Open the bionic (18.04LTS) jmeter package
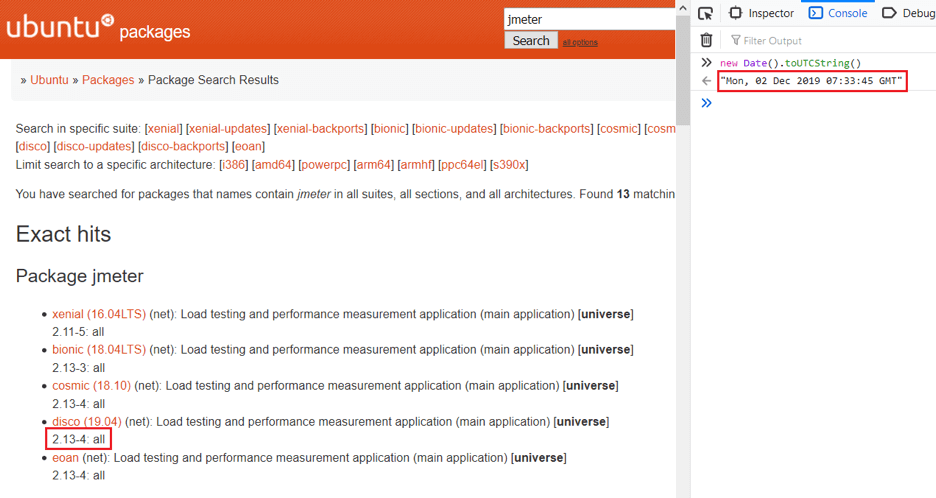The height and width of the screenshot is (498, 936). 99,350
